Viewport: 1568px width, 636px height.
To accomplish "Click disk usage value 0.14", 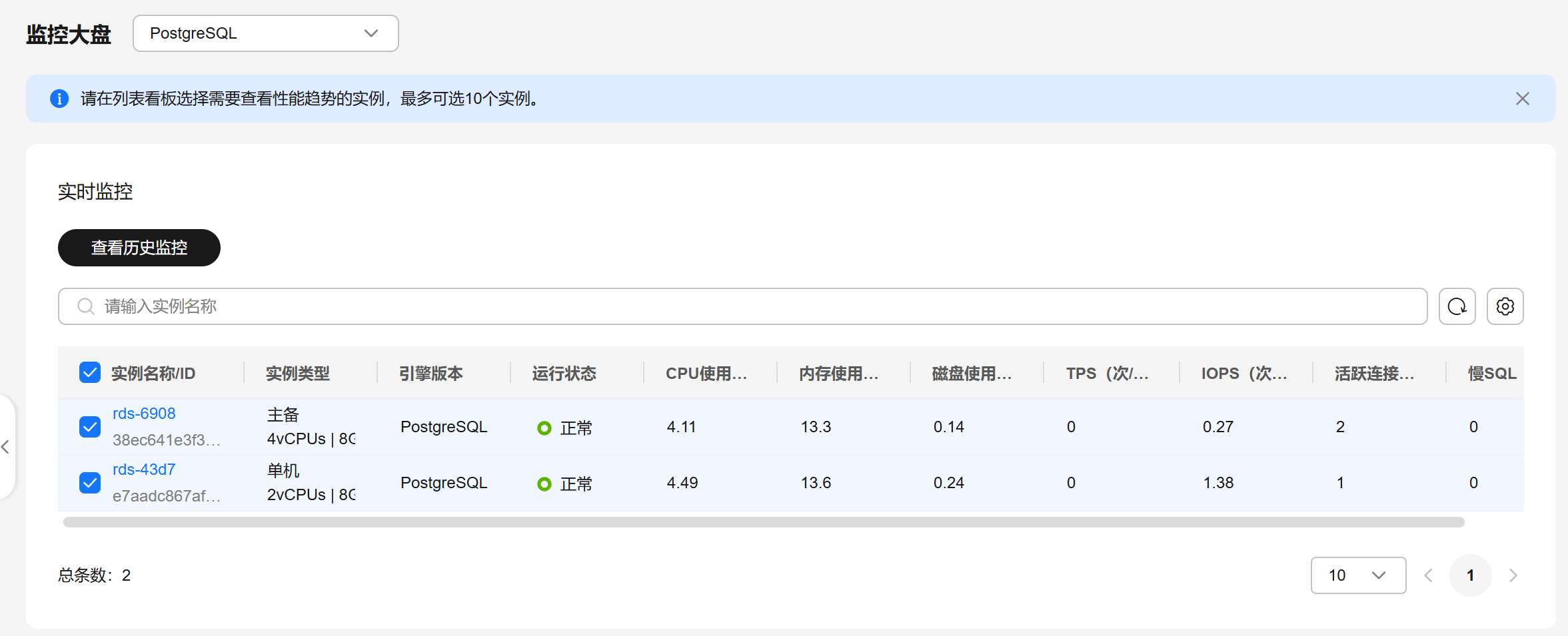I will pos(949,427).
